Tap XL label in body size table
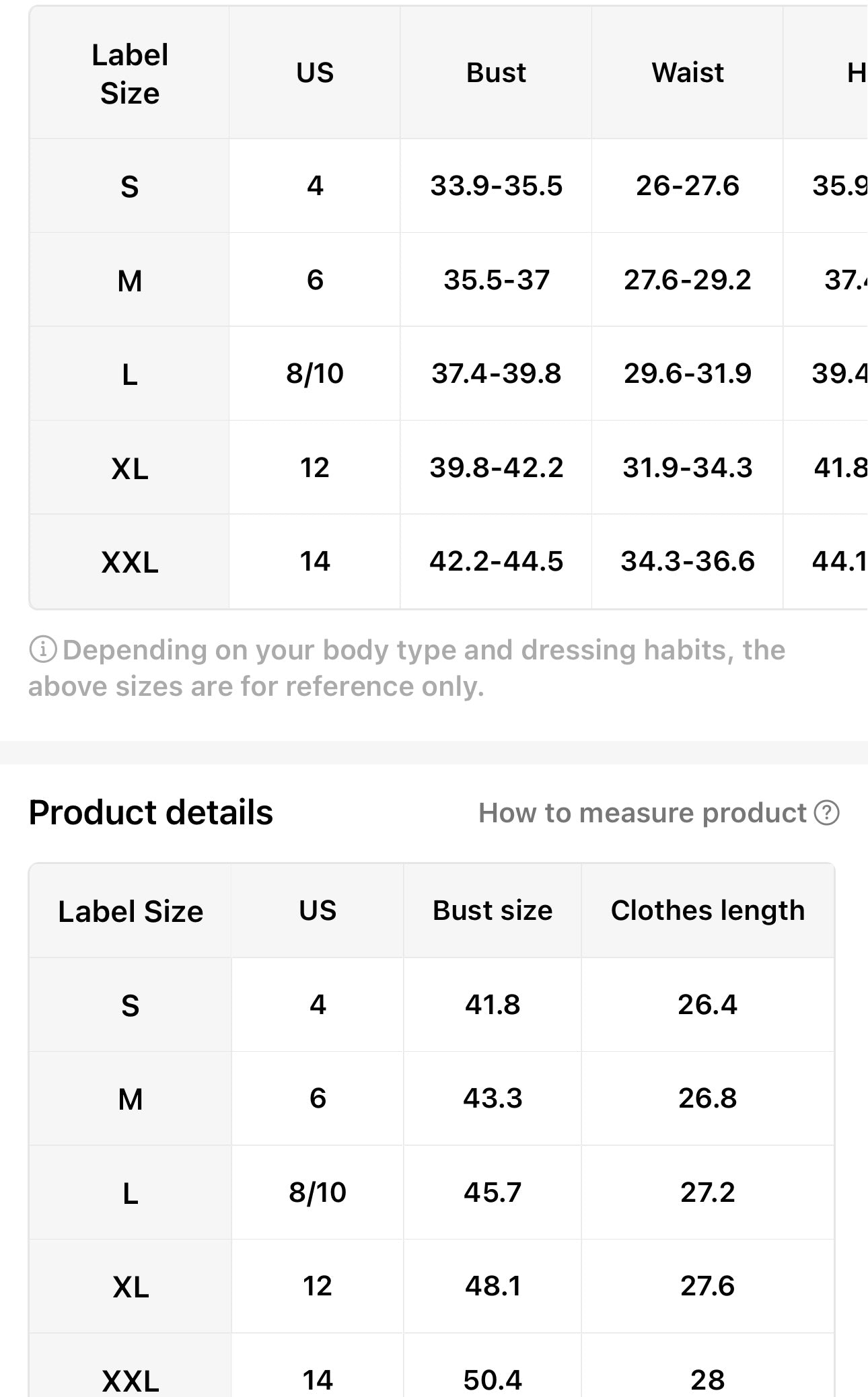Screen dimensions: 868x1397 click(x=130, y=468)
